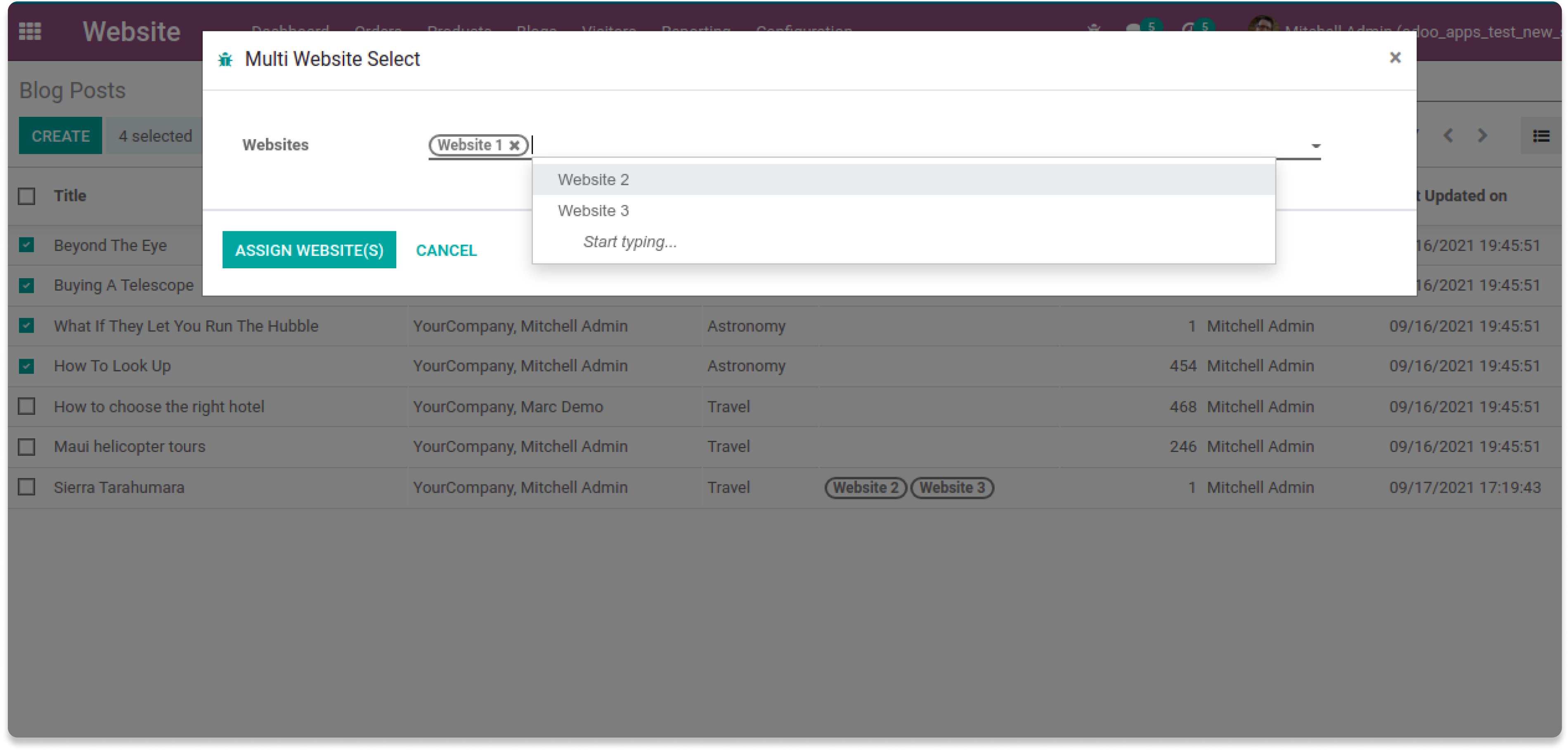Click the Cancel button
The width and height of the screenshot is (1568, 750).
(446, 250)
